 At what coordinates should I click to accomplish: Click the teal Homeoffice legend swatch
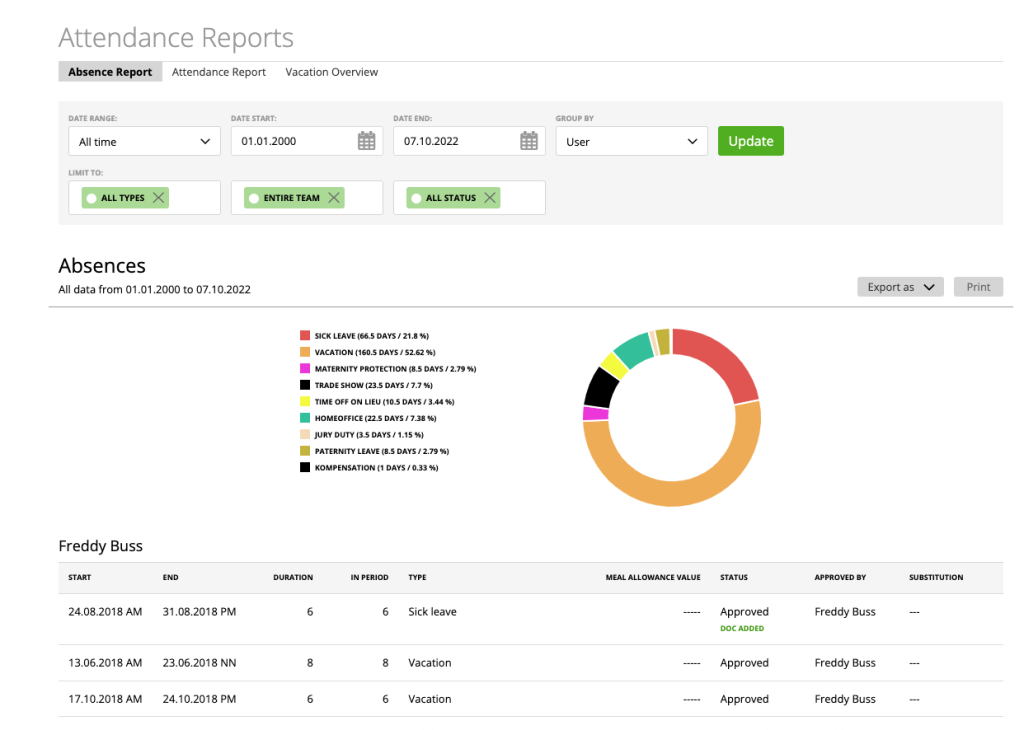point(305,418)
